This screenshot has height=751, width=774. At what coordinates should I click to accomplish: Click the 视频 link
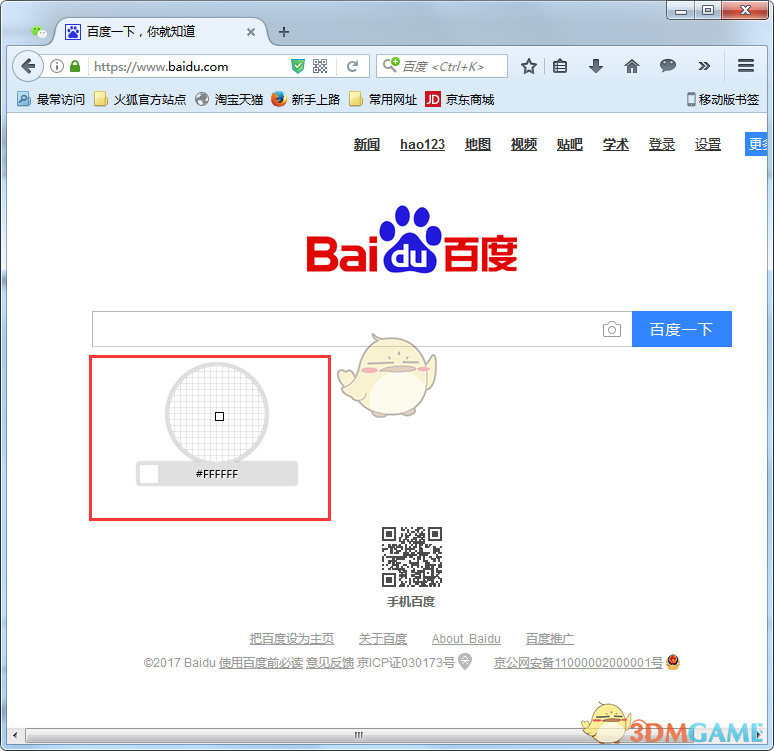524,144
